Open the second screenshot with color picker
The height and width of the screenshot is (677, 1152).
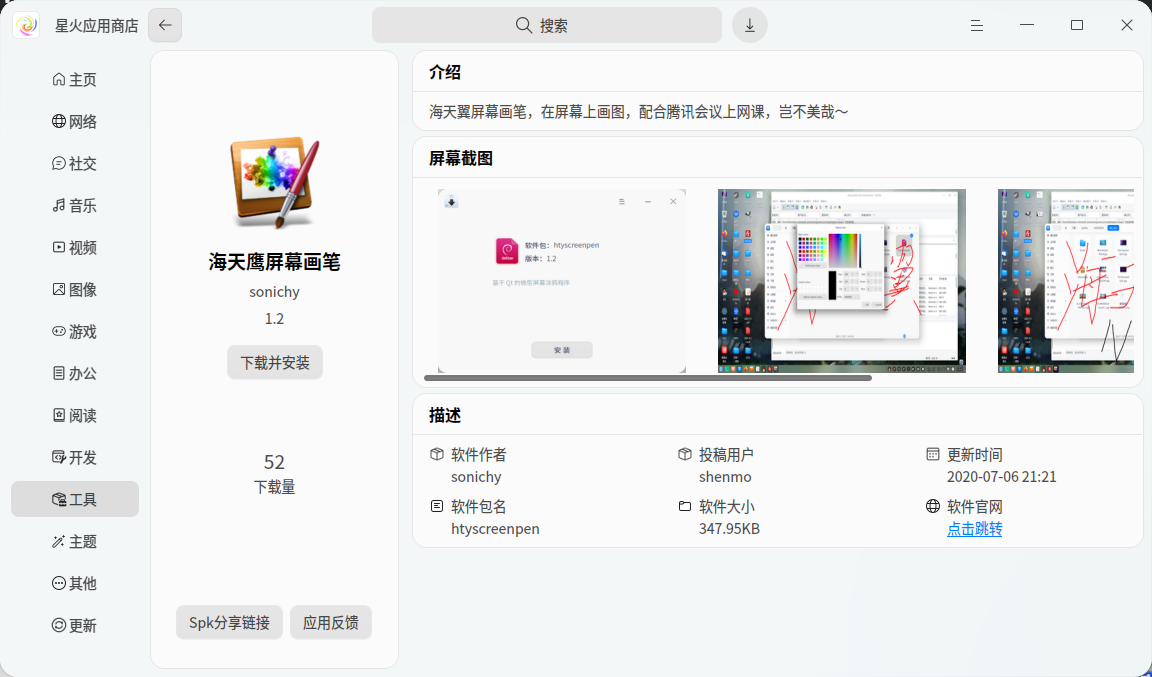842,281
